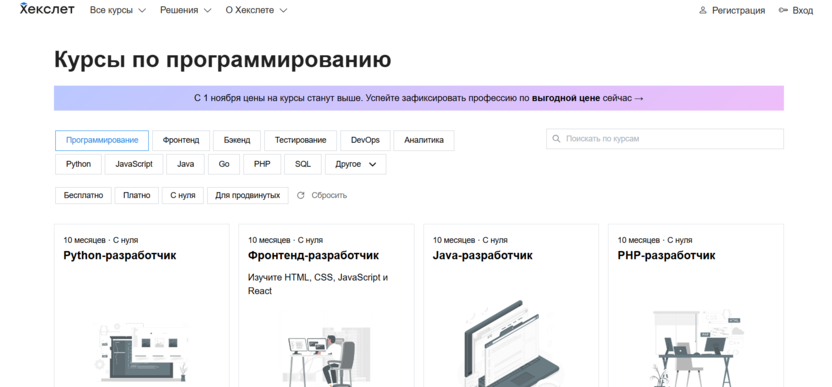Viewport: 832px width, 387px height.
Task: Toggle the С нуля filter
Action: tap(183, 195)
